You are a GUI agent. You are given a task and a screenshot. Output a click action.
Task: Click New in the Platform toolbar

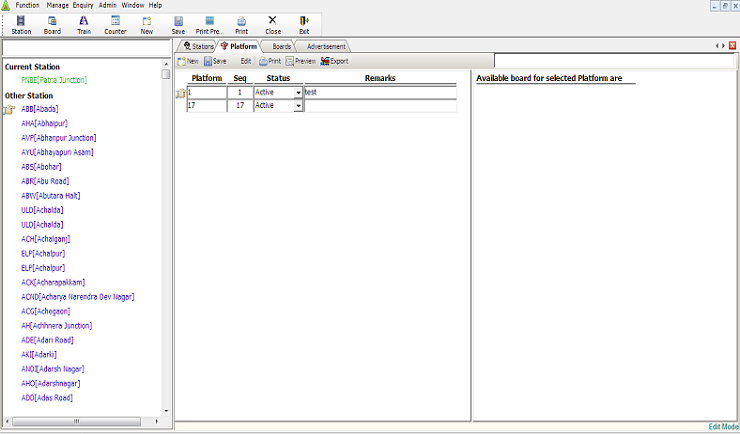(188, 61)
